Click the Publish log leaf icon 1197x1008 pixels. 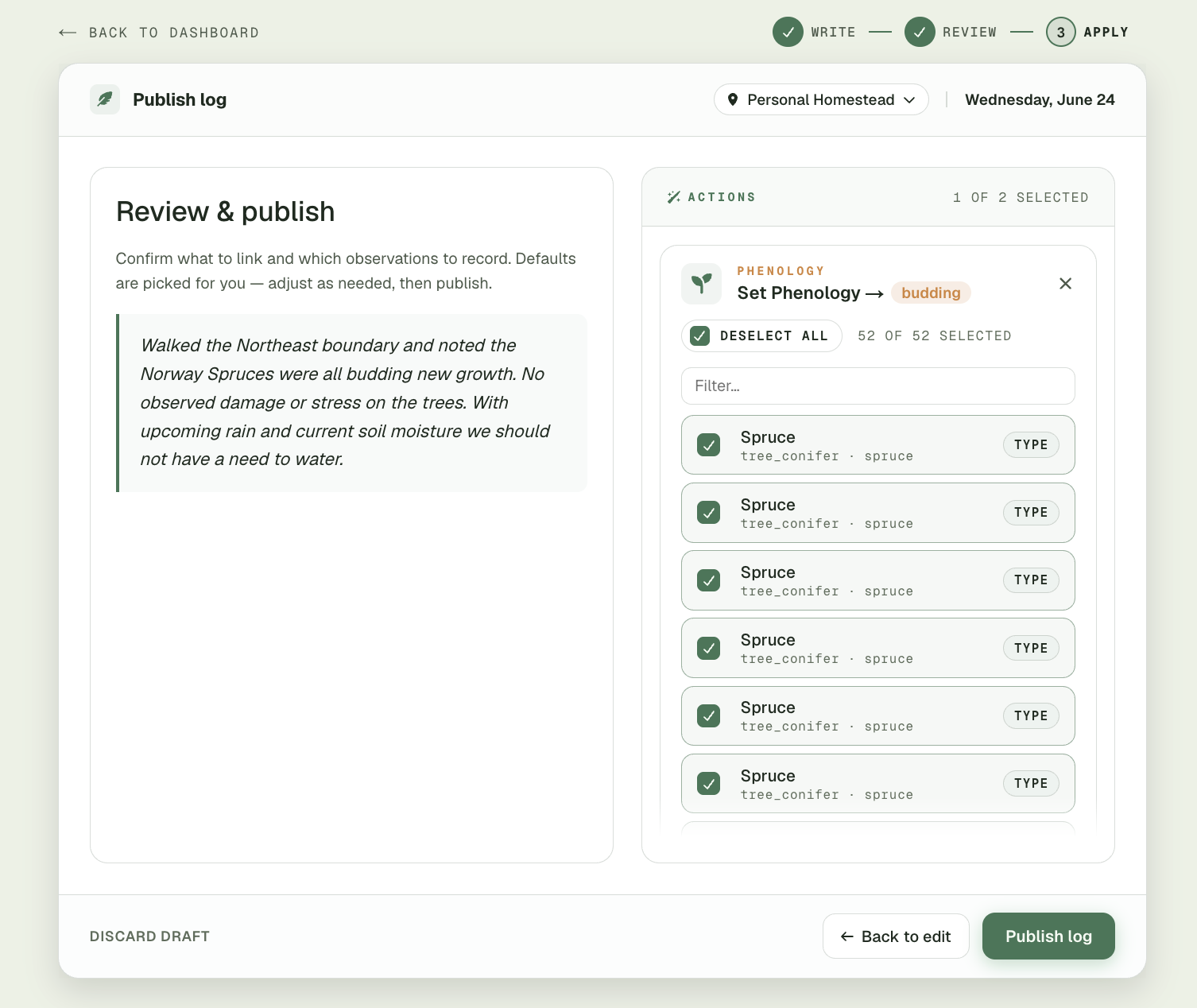pos(105,99)
